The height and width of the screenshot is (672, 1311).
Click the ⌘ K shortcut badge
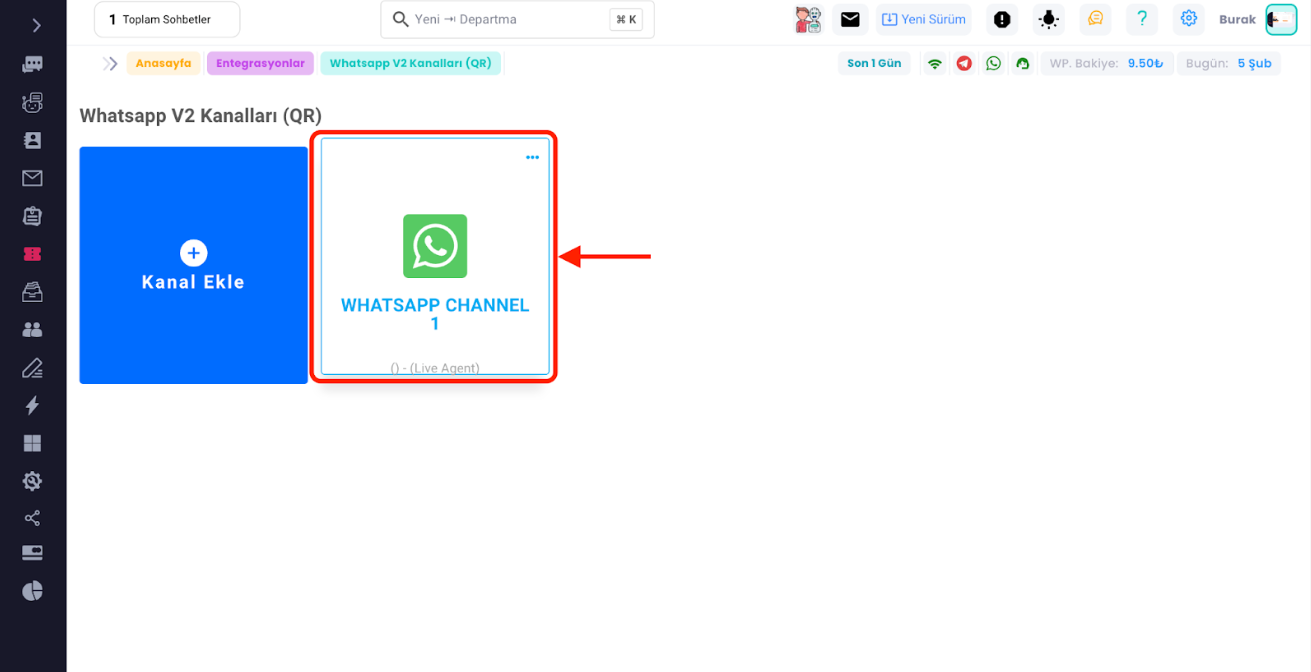click(x=626, y=19)
